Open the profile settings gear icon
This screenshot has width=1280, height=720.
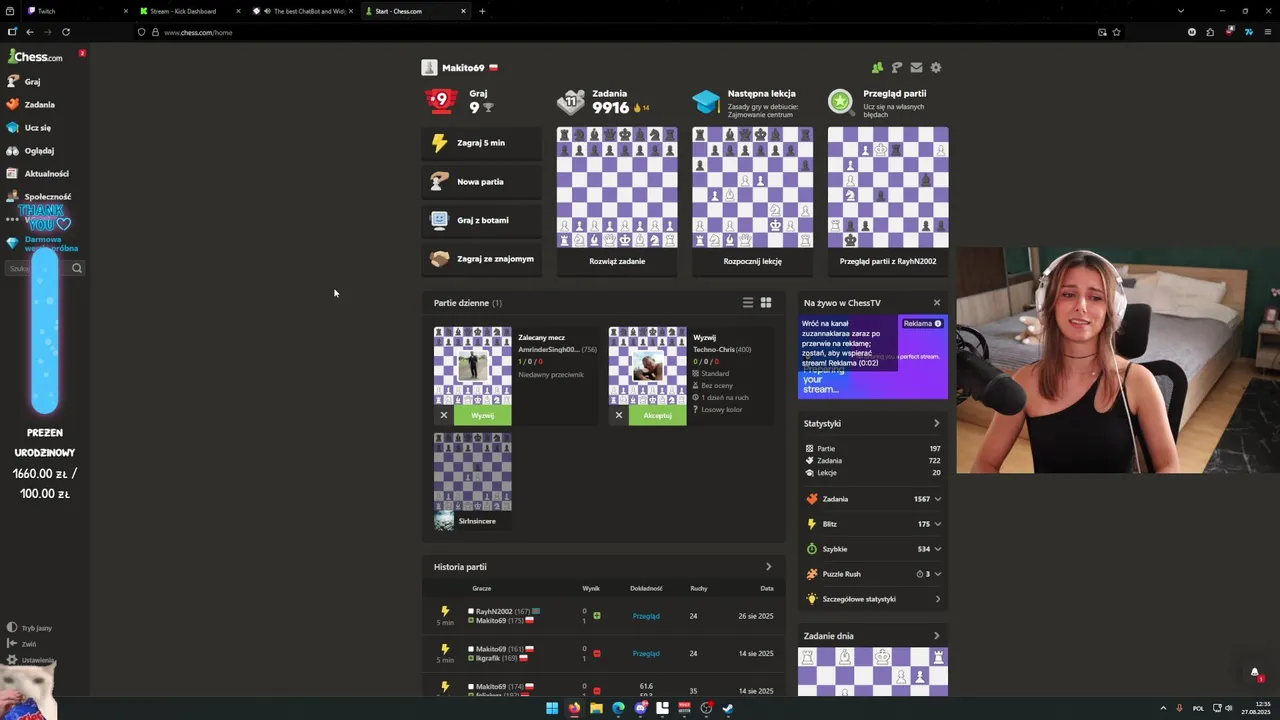tap(936, 68)
